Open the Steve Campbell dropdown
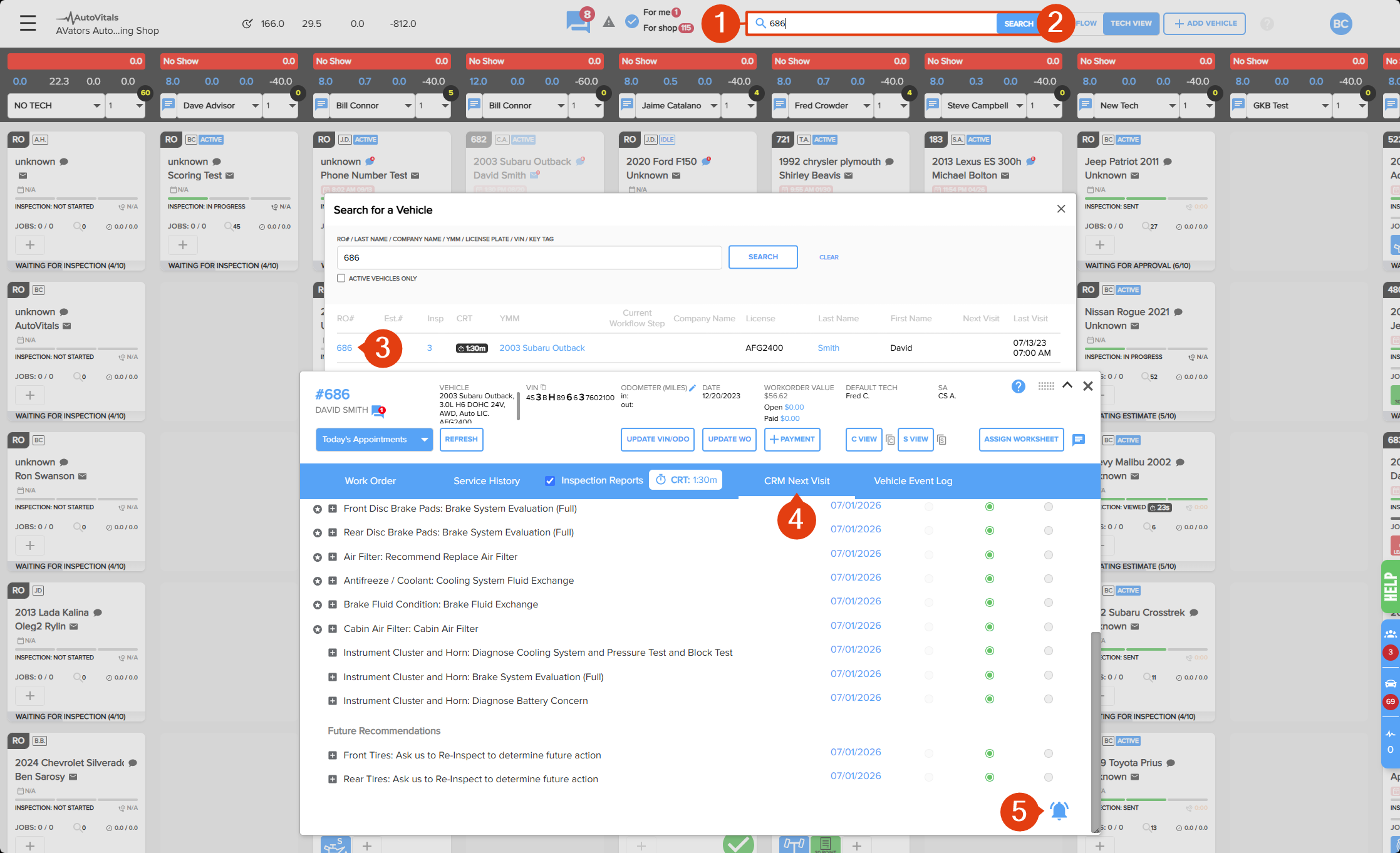 tap(983, 105)
